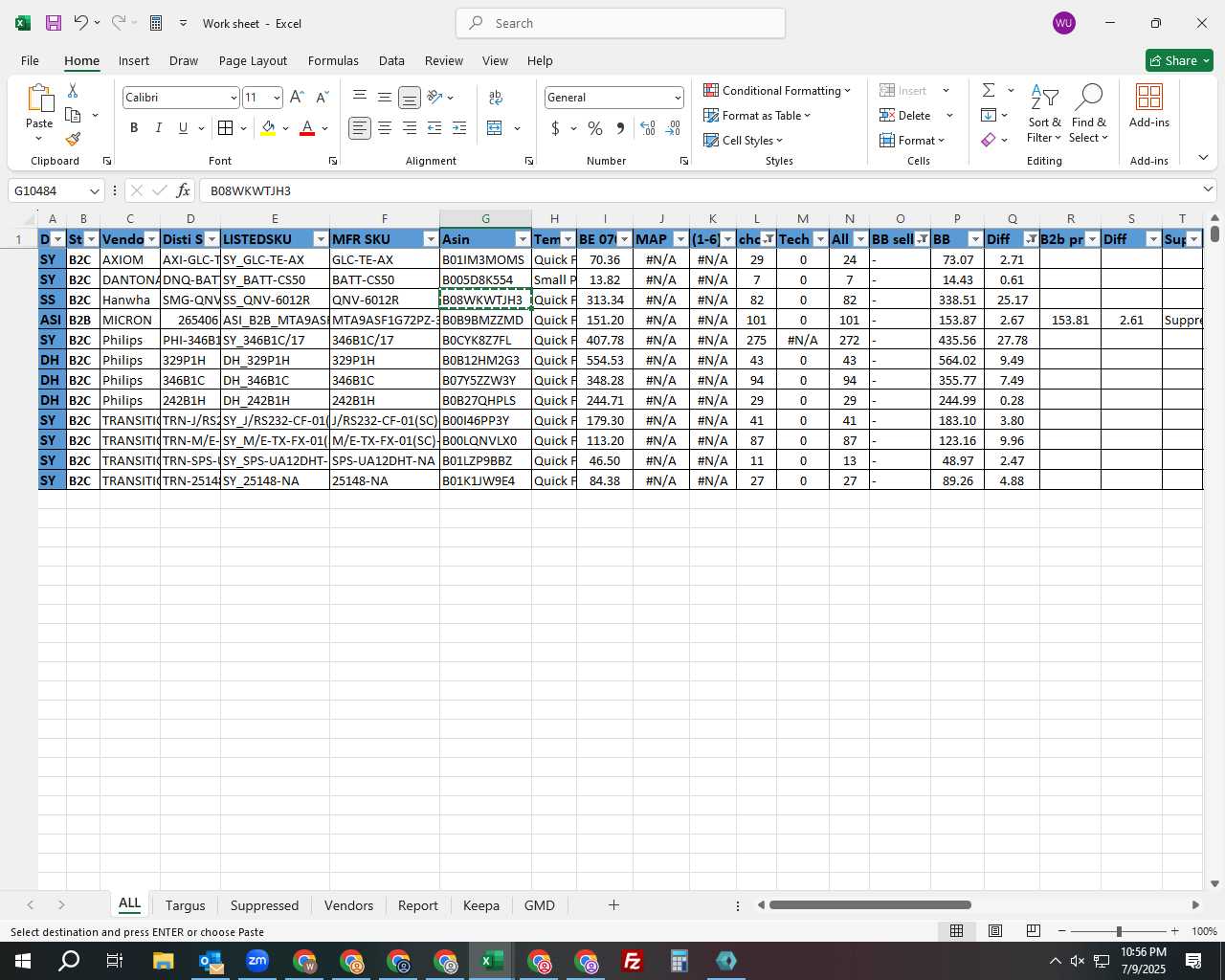The image size is (1225, 980).
Task: Click the Top Align icon
Action: pos(360,97)
